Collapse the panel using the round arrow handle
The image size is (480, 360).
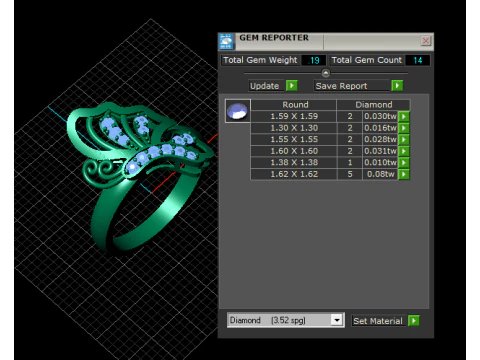[x=326, y=73]
